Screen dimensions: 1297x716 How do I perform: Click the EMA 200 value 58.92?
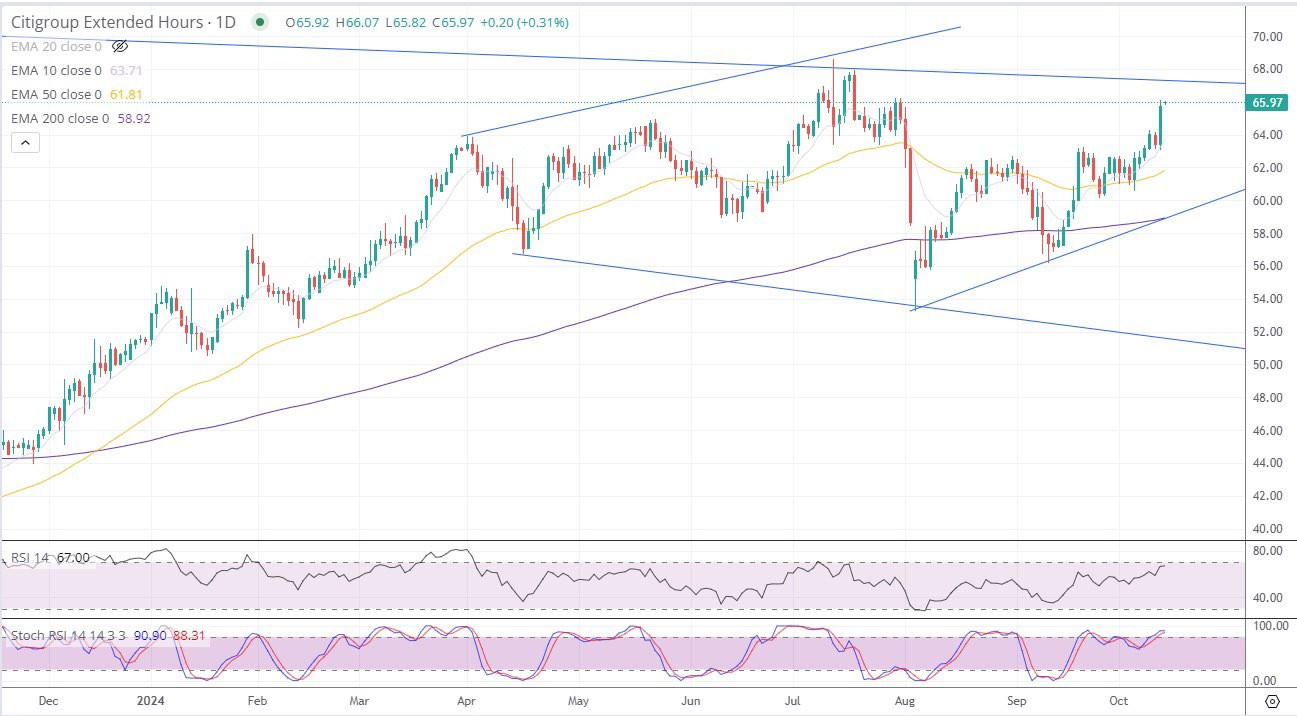132,119
